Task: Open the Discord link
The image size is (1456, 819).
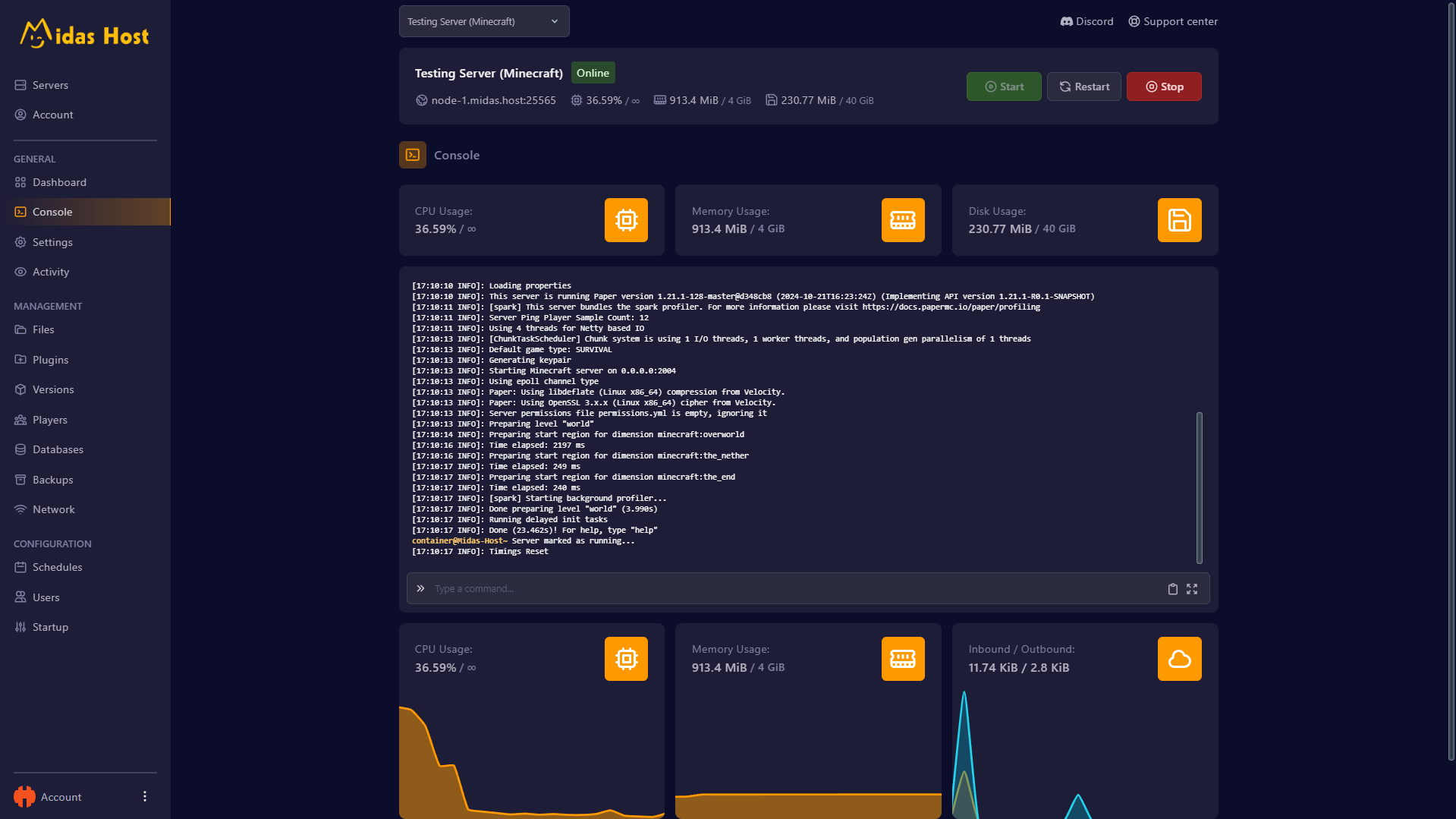Action: coord(1086,21)
